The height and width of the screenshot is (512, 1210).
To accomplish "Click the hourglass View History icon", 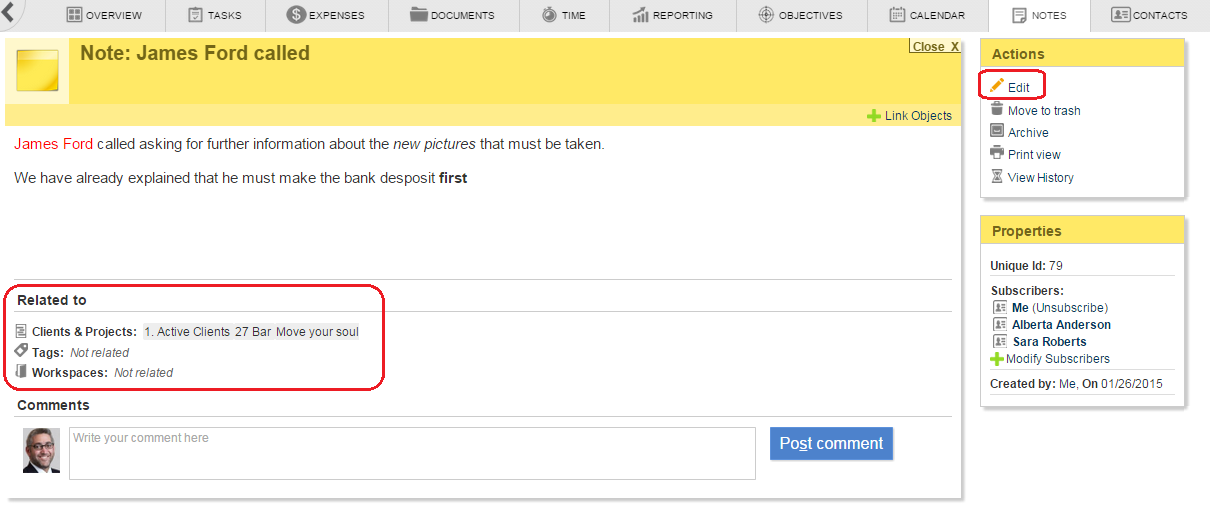I will click(x=997, y=177).
